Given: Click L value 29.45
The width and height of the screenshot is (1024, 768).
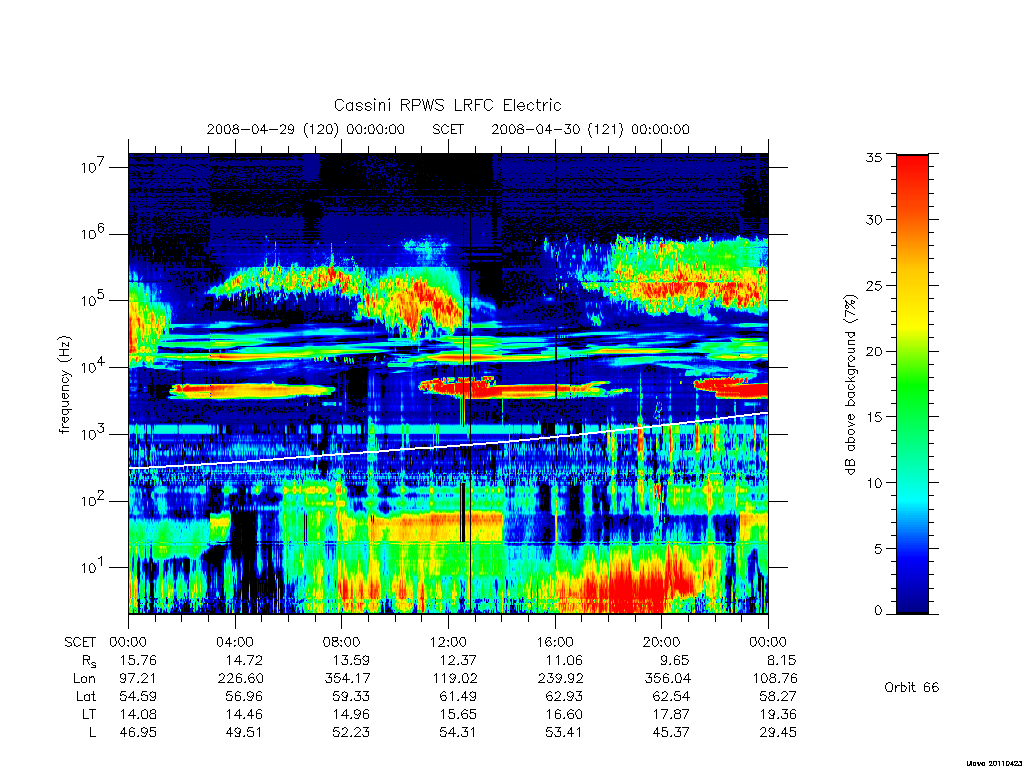Looking at the screenshot, I should [778, 732].
